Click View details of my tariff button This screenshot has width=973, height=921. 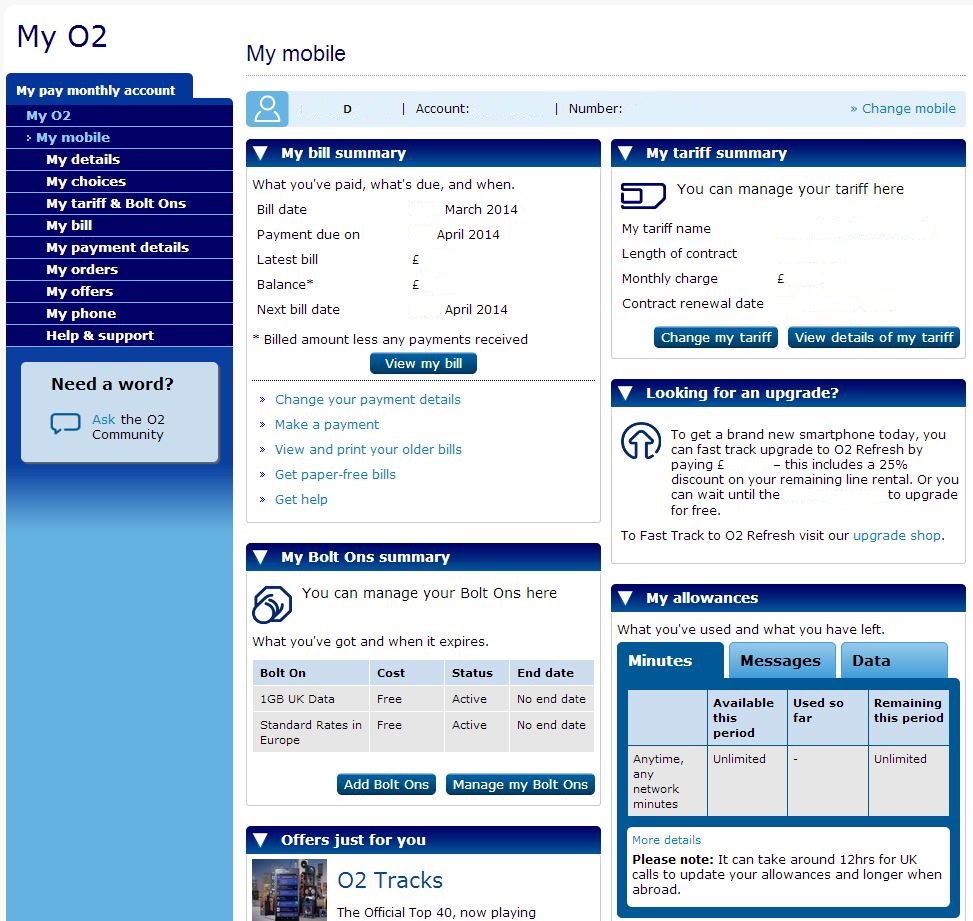(x=874, y=338)
